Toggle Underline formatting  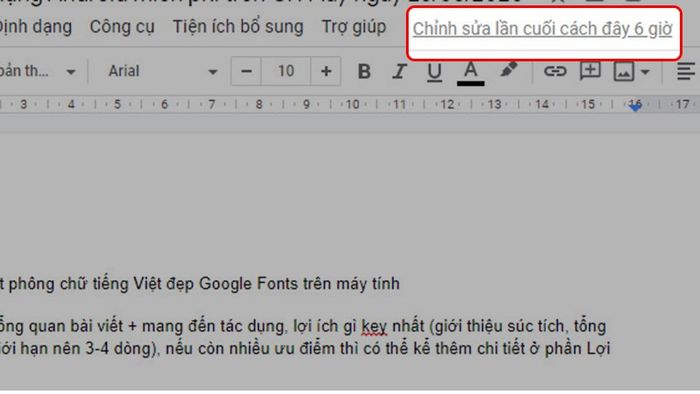[434, 72]
